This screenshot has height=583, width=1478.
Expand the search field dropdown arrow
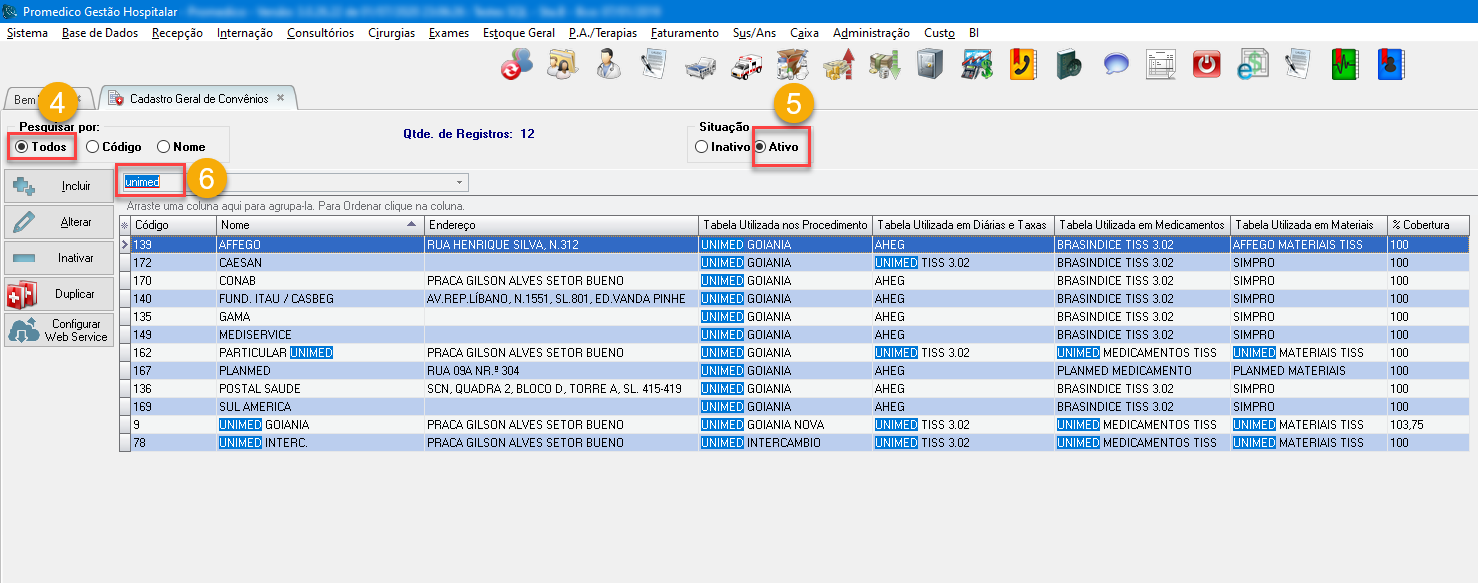click(x=459, y=183)
